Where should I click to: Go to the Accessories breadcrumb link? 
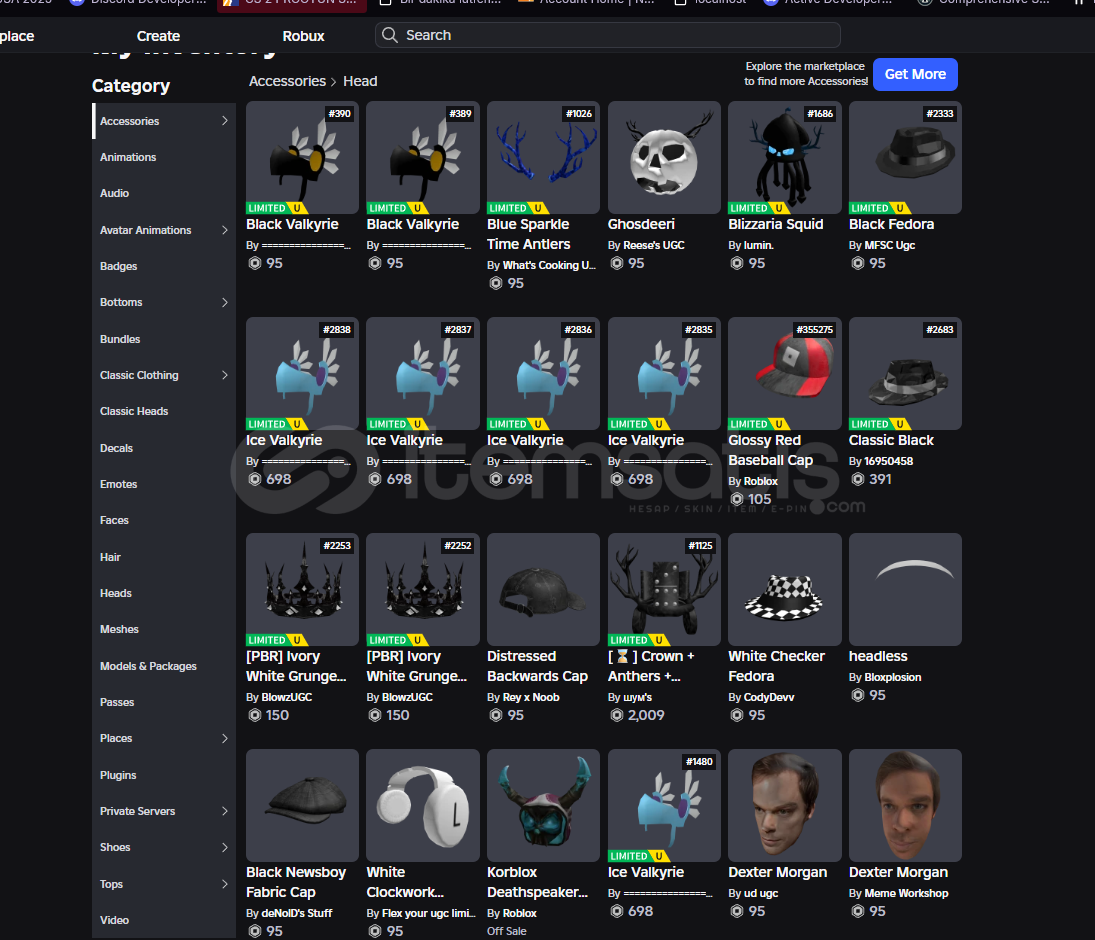click(x=287, y=81)
